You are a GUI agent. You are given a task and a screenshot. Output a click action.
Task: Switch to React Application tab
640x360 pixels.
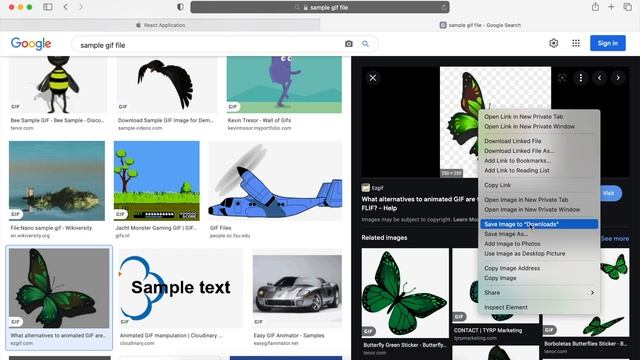point(160,25)
